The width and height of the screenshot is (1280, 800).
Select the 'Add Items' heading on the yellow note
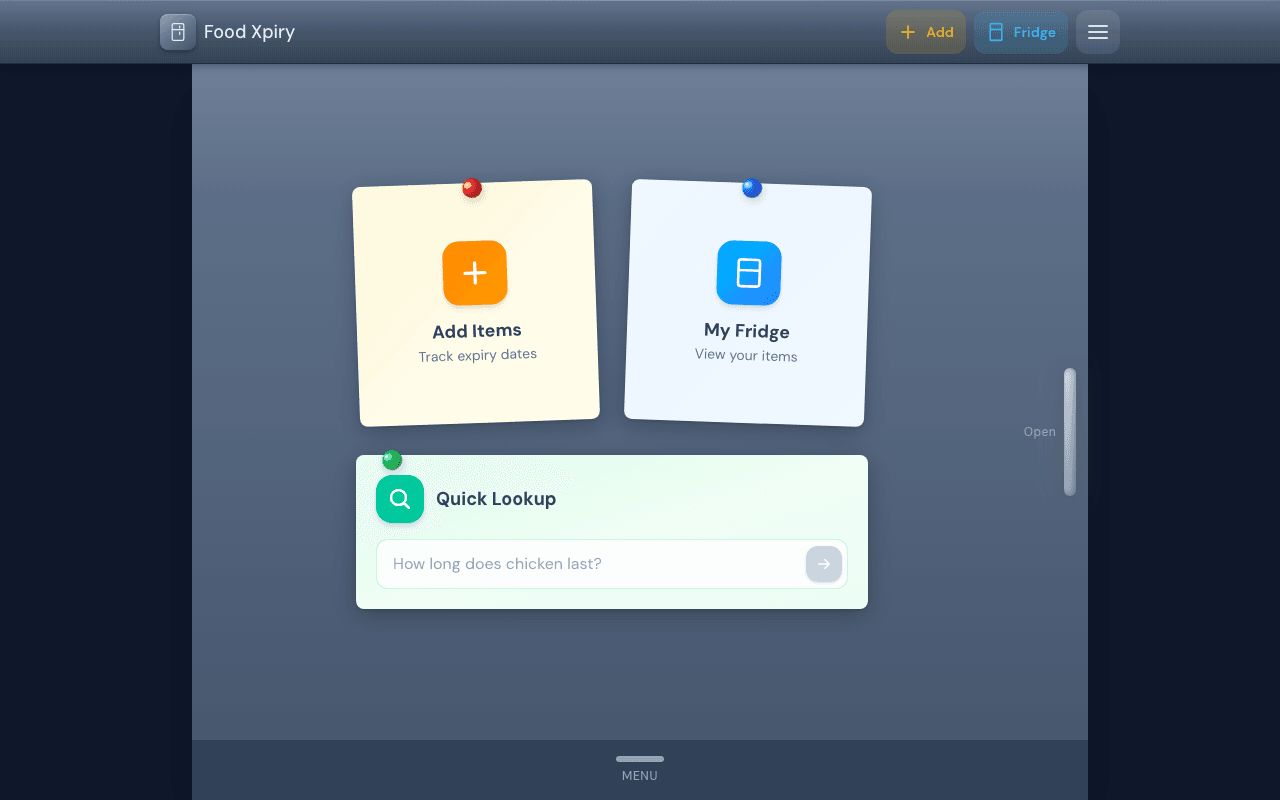point(477,331)
